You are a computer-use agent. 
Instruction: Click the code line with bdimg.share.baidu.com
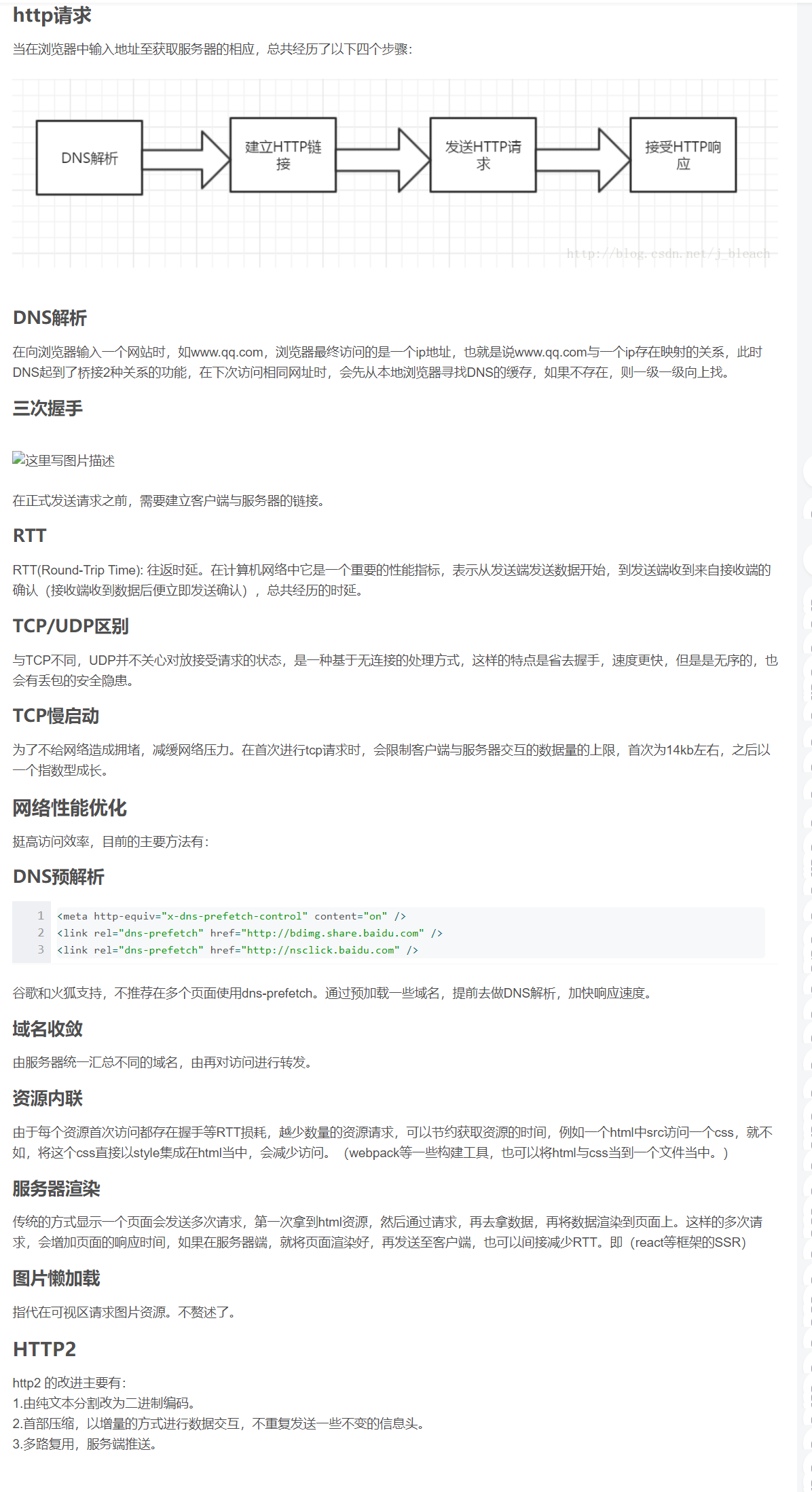click(250, 933)
